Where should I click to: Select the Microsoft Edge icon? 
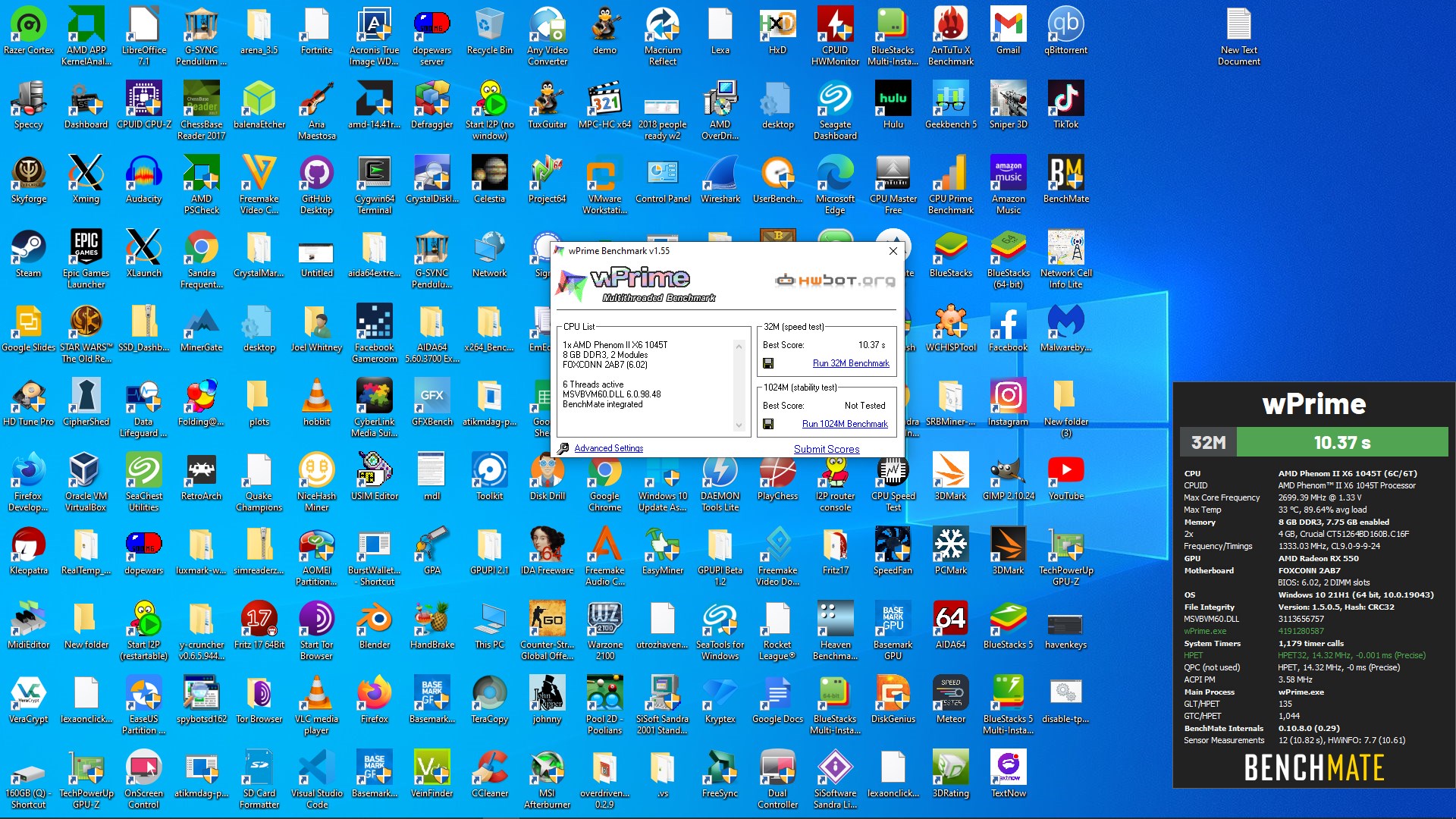836,185
